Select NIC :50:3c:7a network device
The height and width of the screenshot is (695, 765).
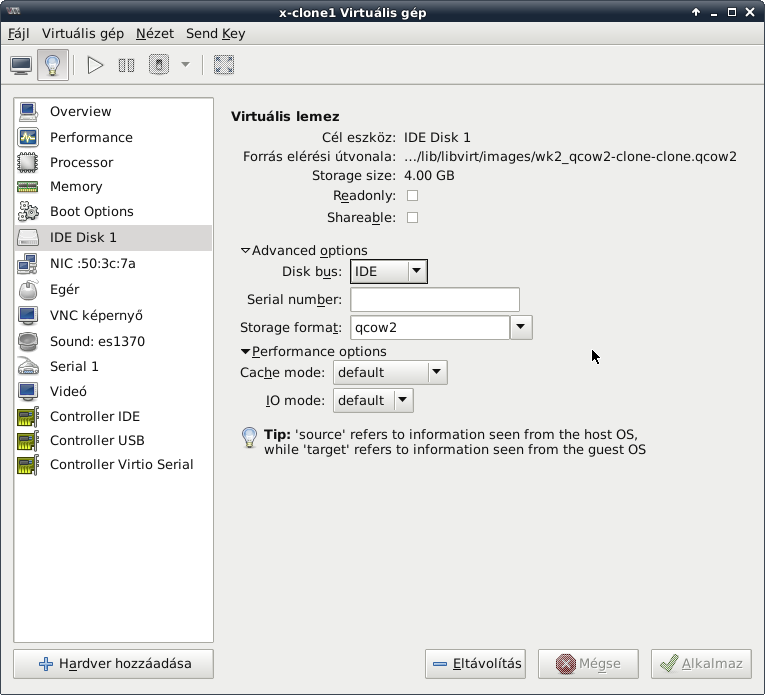tap(92, 264)
